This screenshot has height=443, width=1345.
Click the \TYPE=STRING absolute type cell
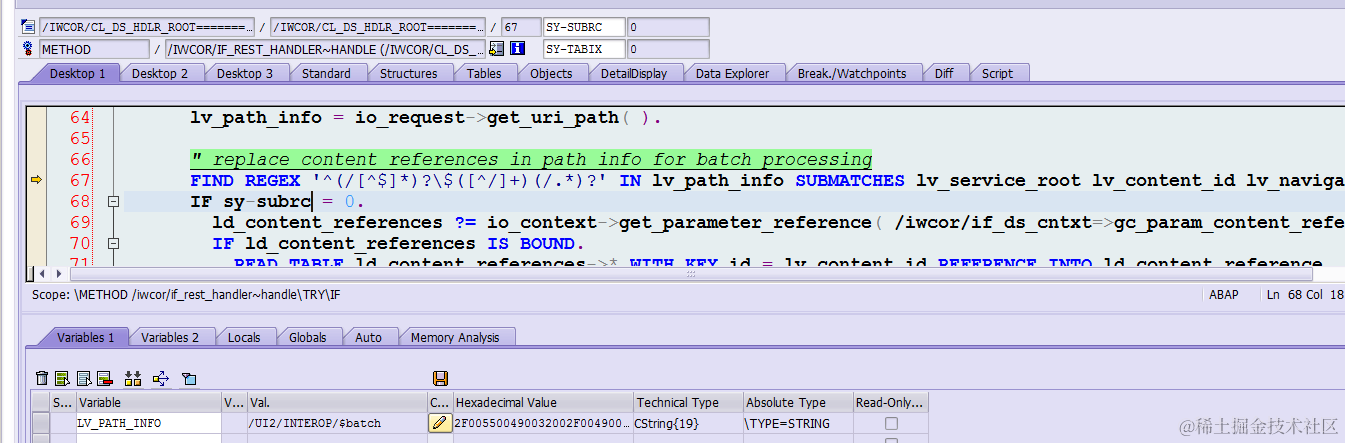tap(798, 423)
